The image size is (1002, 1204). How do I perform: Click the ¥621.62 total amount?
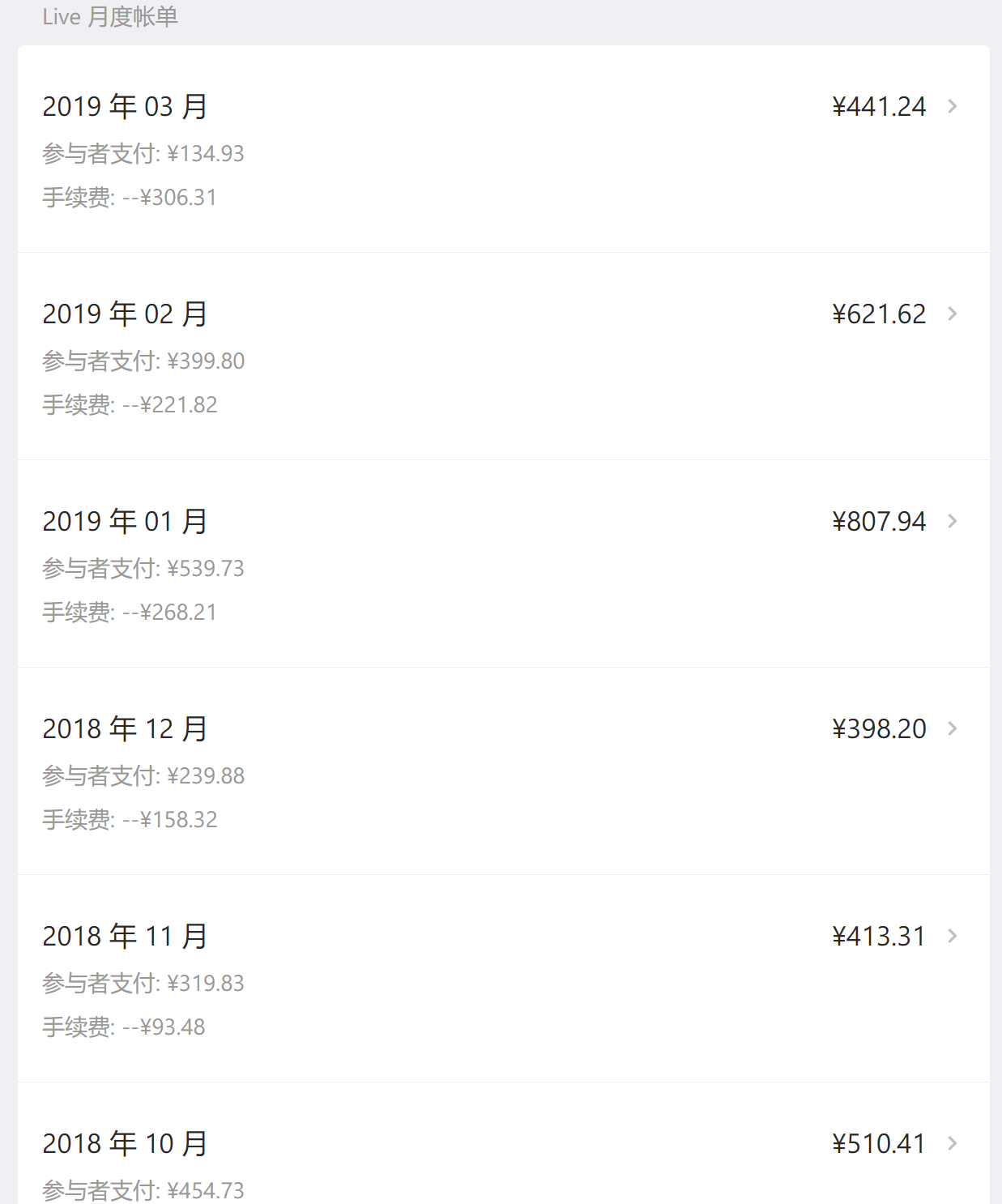(879, 314)
